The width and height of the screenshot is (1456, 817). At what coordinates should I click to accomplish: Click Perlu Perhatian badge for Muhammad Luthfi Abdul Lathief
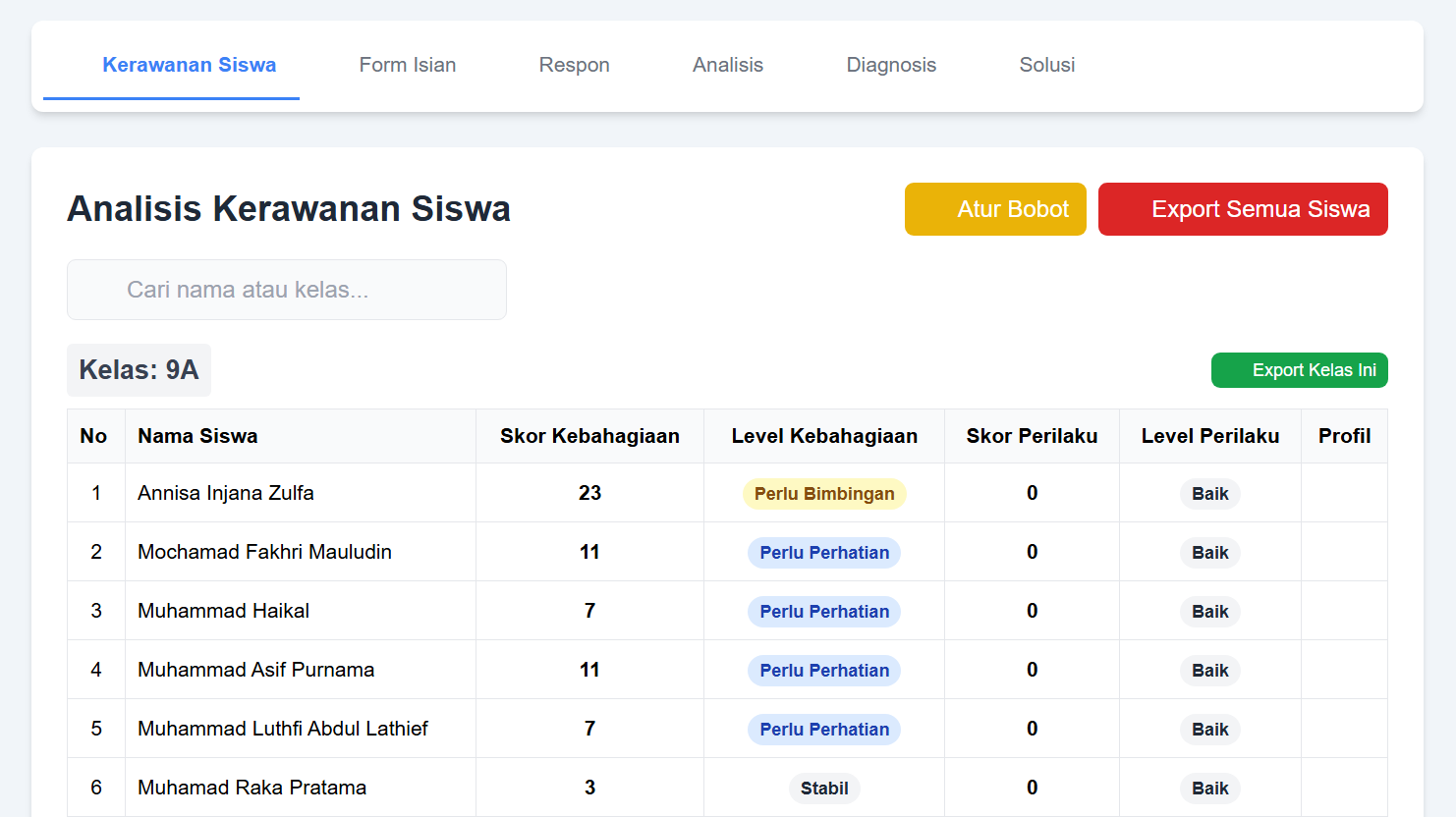tap(824, 729)
